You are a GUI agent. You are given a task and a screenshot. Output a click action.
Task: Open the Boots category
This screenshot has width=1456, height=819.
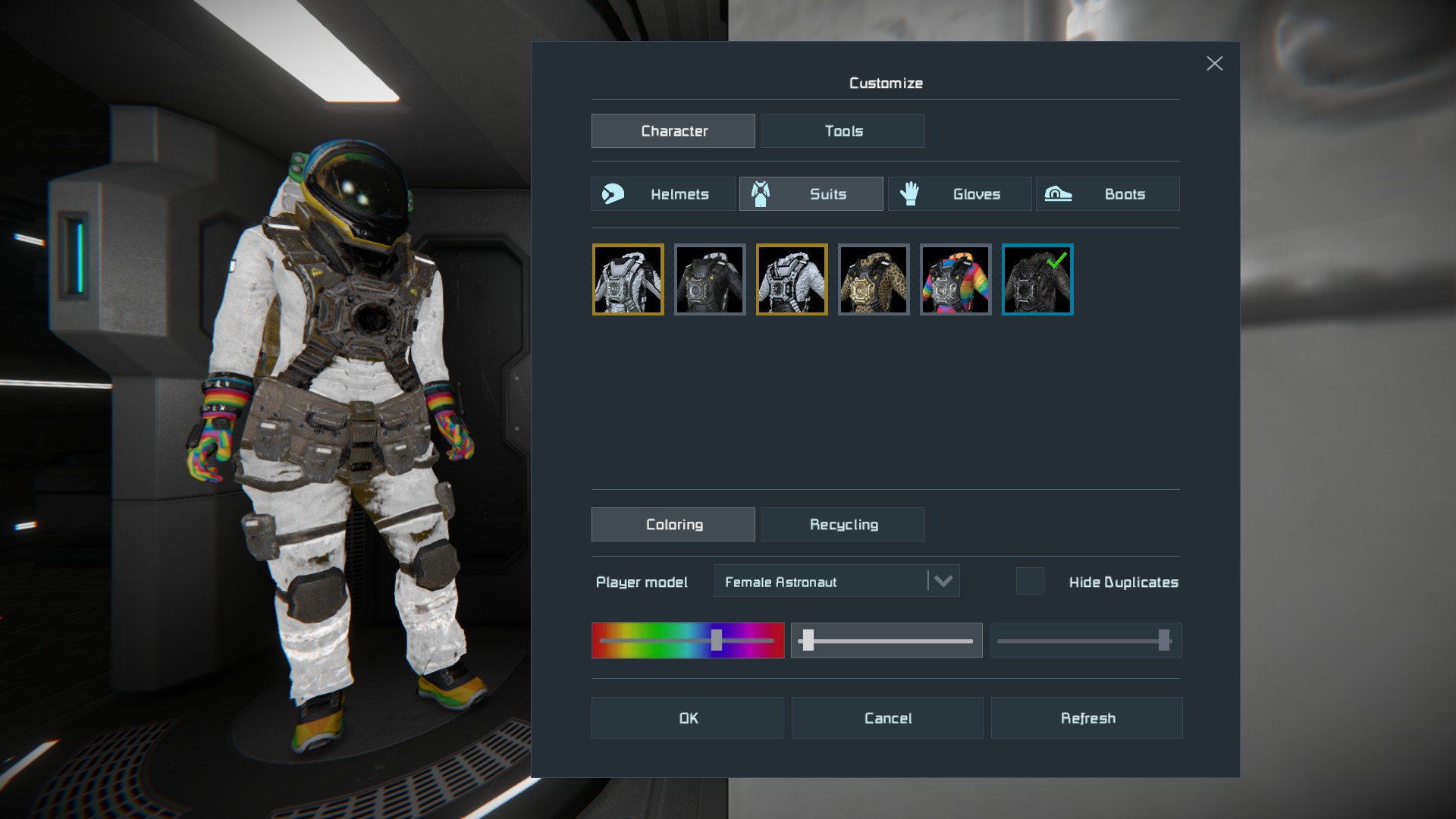coord(1107,194)
